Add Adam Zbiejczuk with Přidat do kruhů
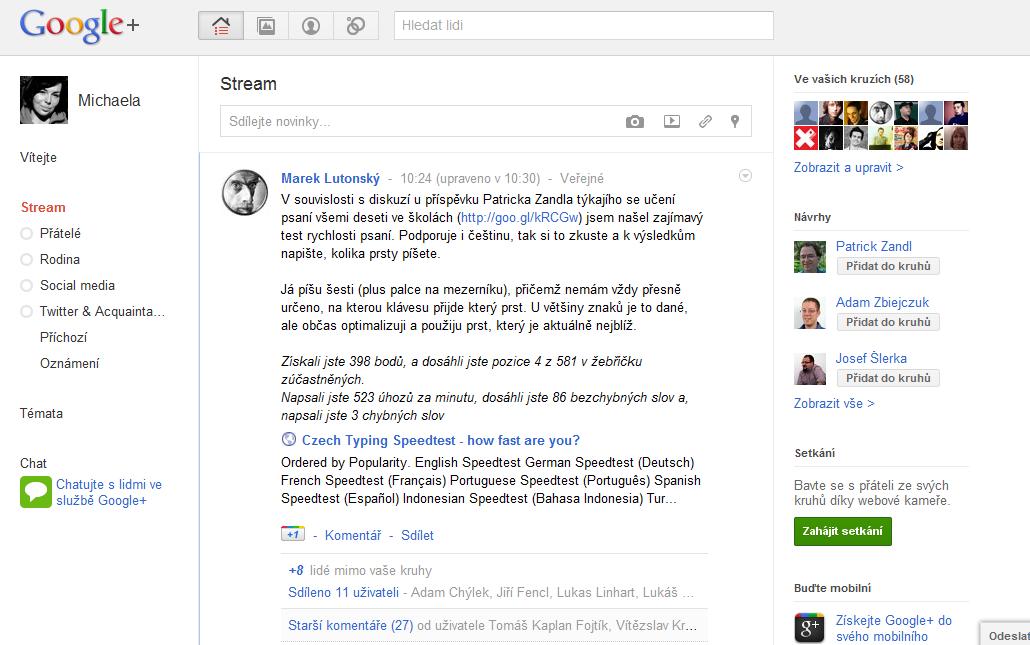 [x=888, y=322]
